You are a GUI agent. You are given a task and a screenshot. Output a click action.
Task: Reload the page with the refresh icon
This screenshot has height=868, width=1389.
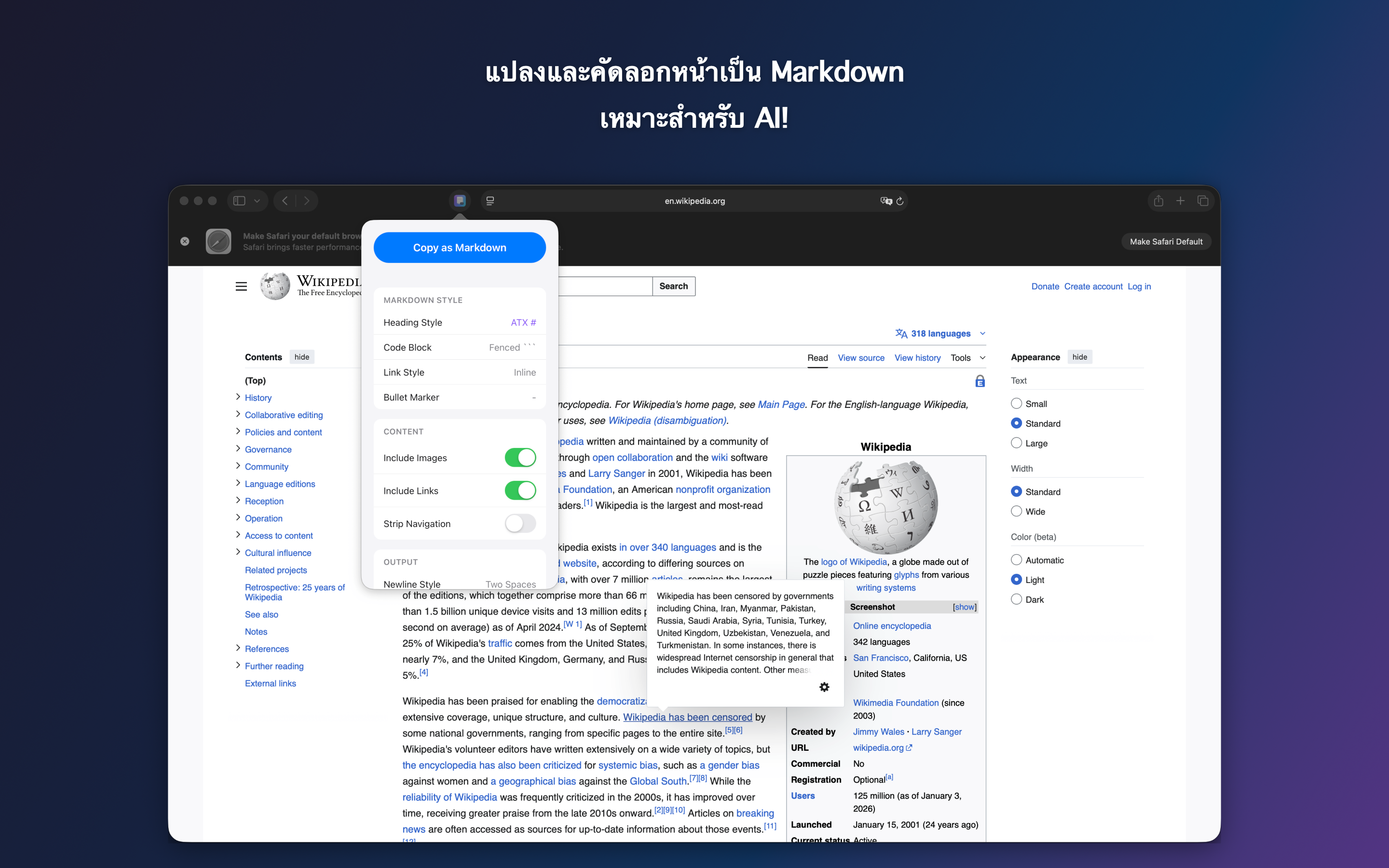900,201
